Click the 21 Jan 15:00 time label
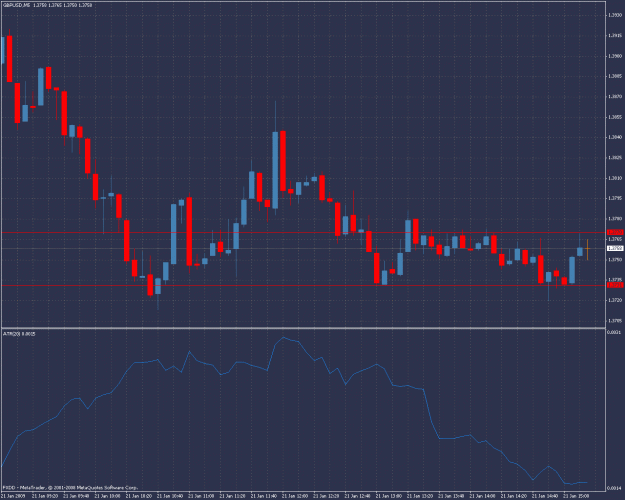 click(x=576, y=496)
